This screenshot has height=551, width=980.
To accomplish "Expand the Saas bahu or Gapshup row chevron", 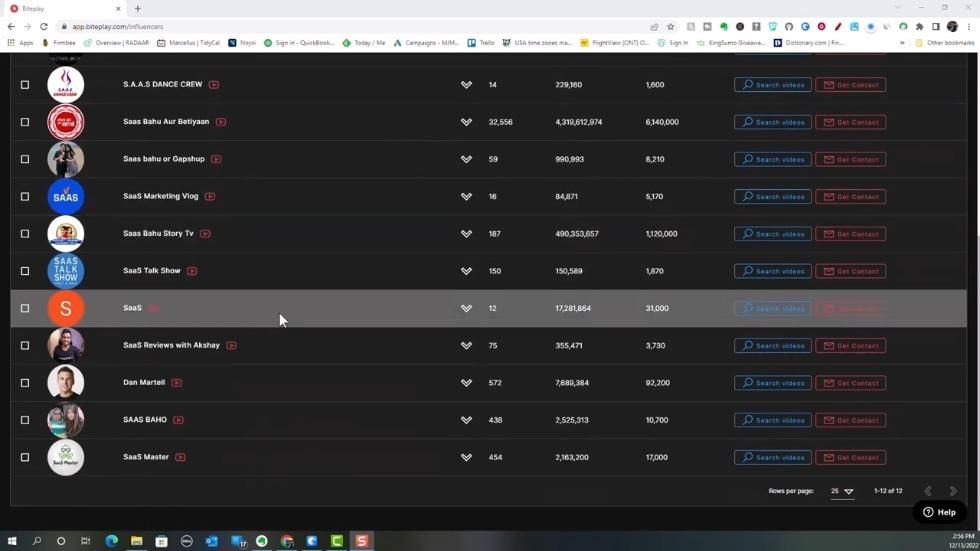I will [466, 159].
